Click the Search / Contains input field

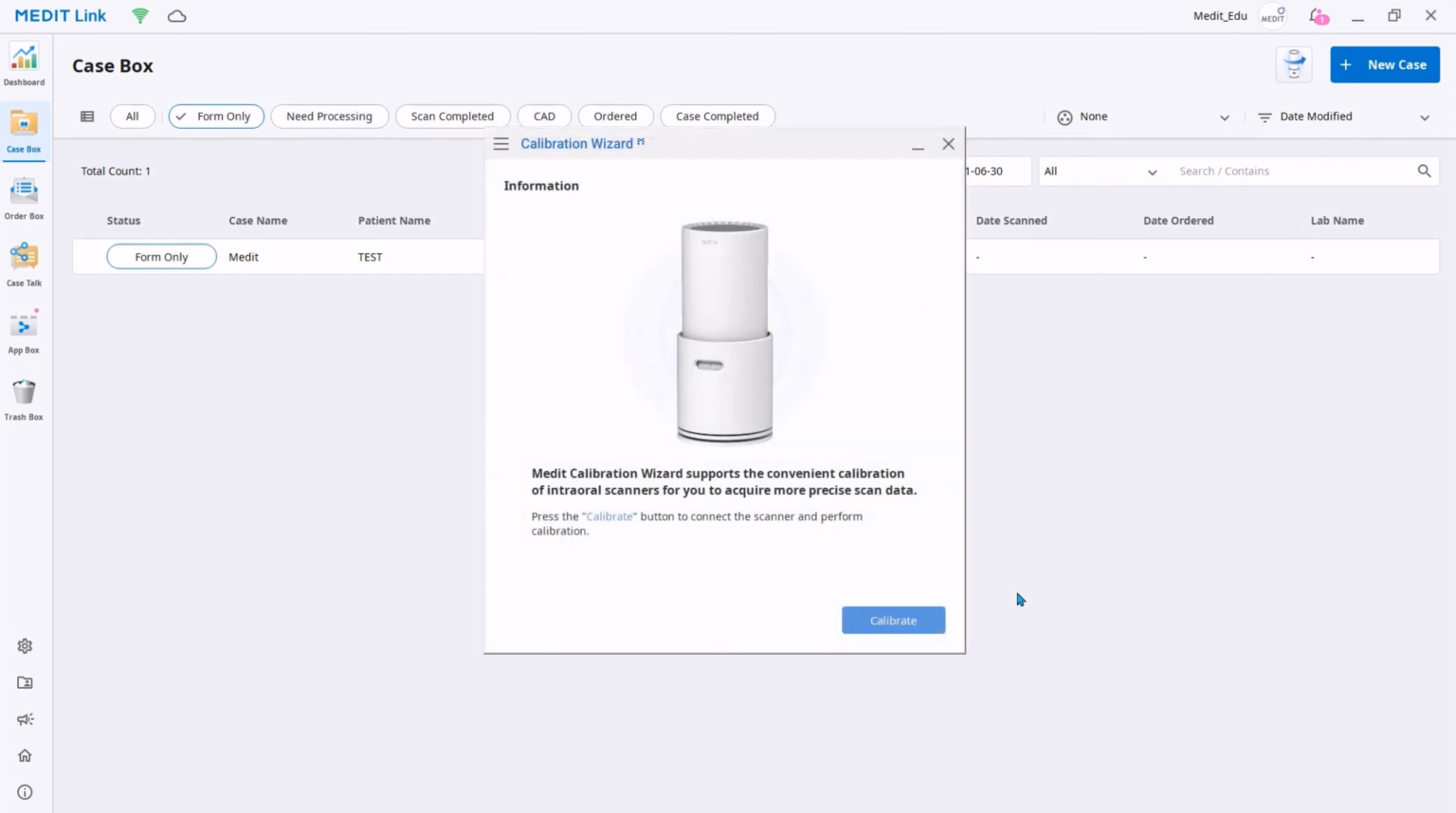tap(1292, 172)
